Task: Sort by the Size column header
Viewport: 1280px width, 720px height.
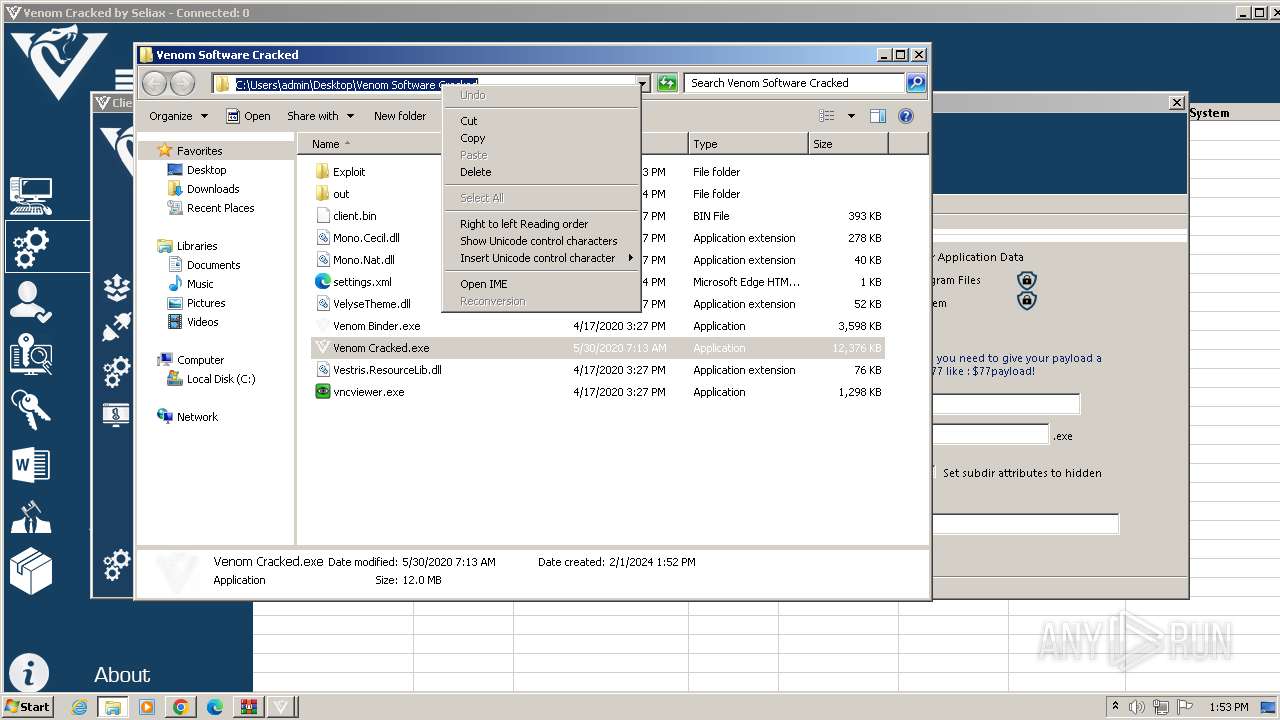Action: pyautogui.click(x=848, y=144)
